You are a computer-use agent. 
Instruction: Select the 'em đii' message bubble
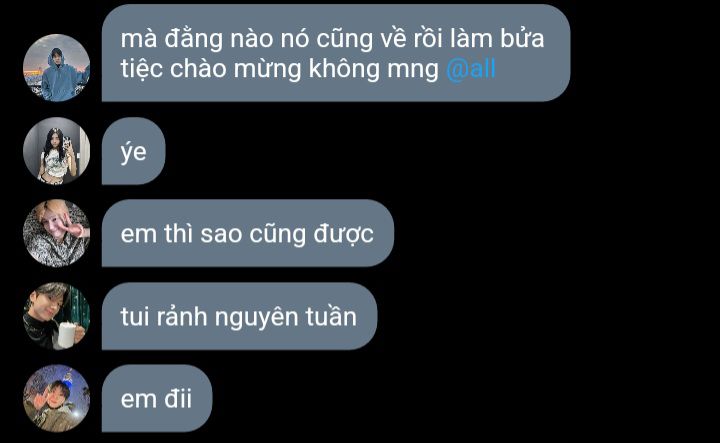point(157,398)
